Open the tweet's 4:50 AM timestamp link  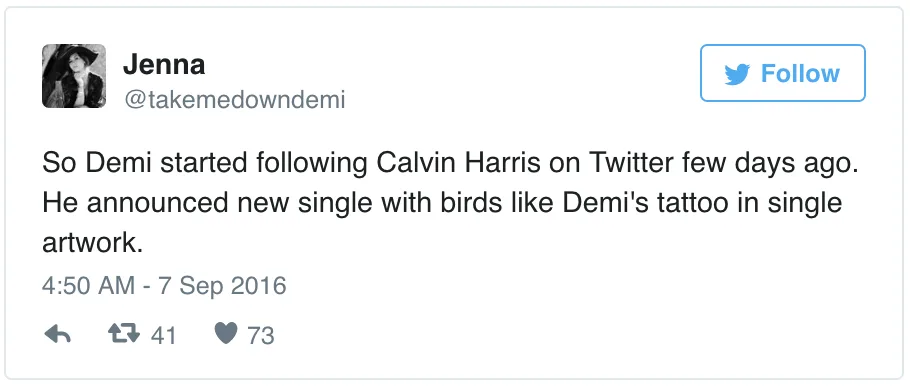click(88, 286)
